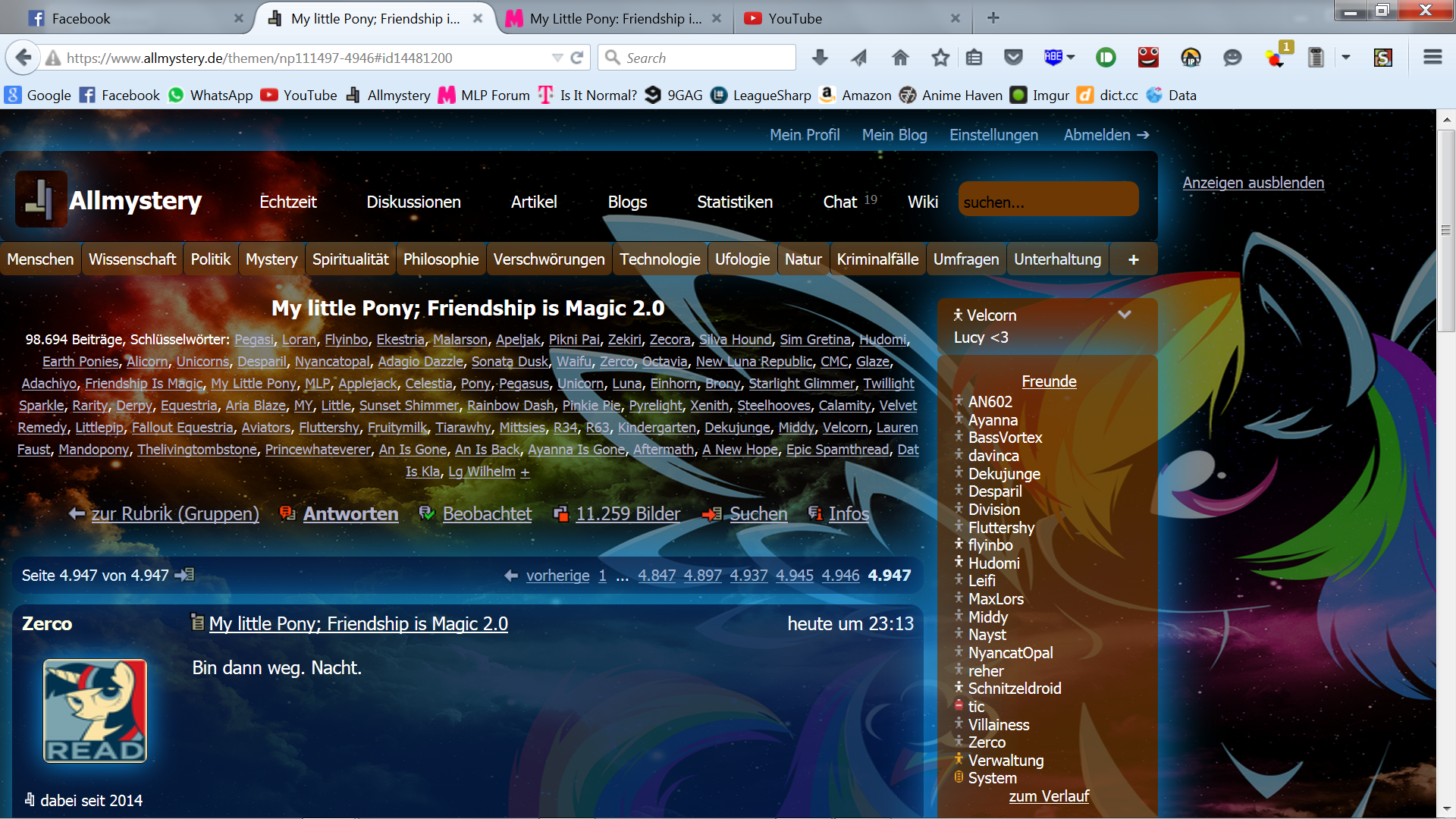
Task: Click the Allmystery suchen search field
Action: pos(1048,199)
